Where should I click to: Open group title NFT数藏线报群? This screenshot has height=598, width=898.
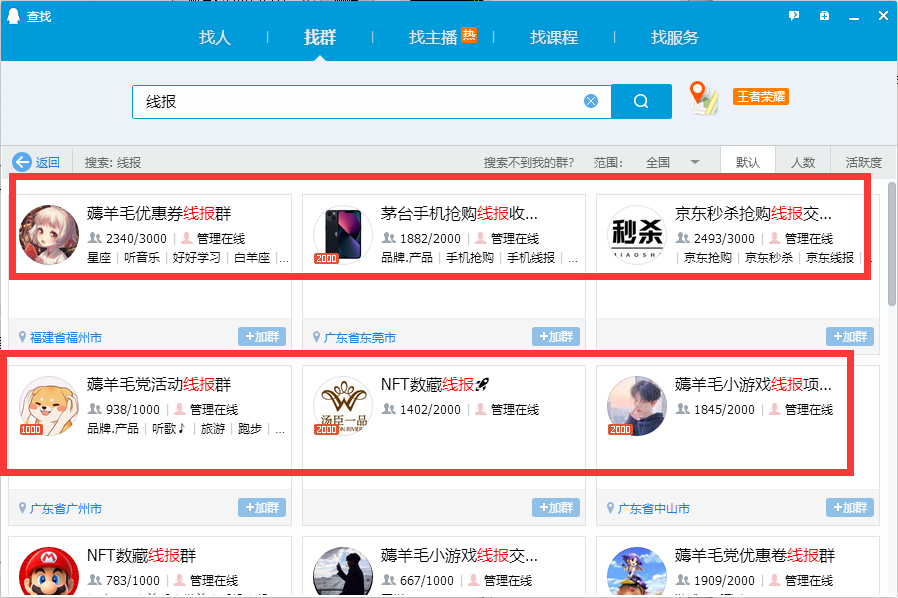[x=141, y=555]
